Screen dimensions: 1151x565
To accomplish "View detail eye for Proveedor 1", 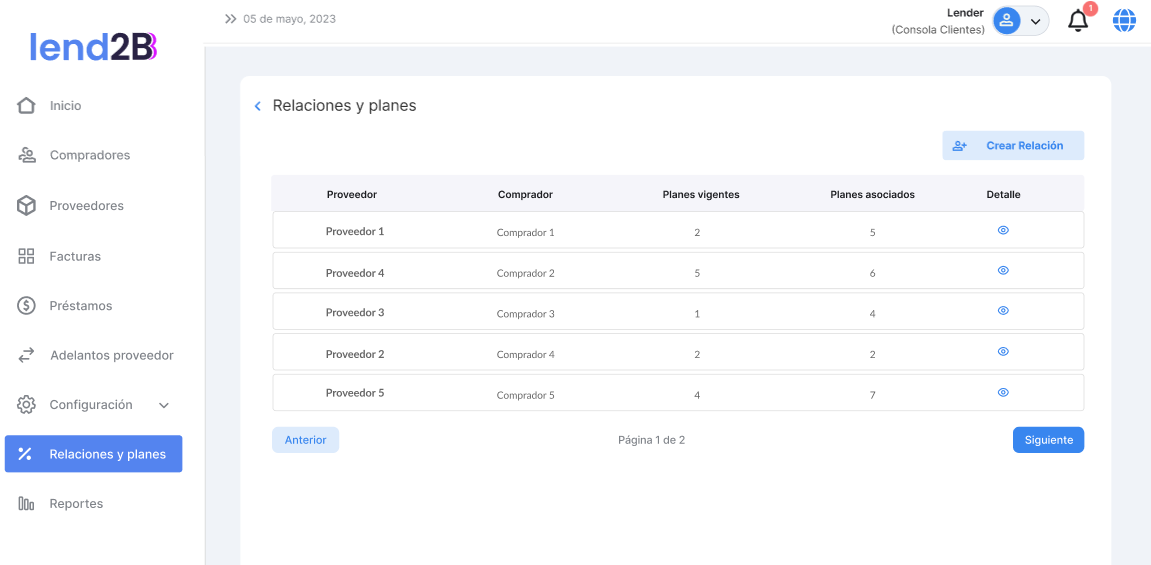I will (1003, 230).
